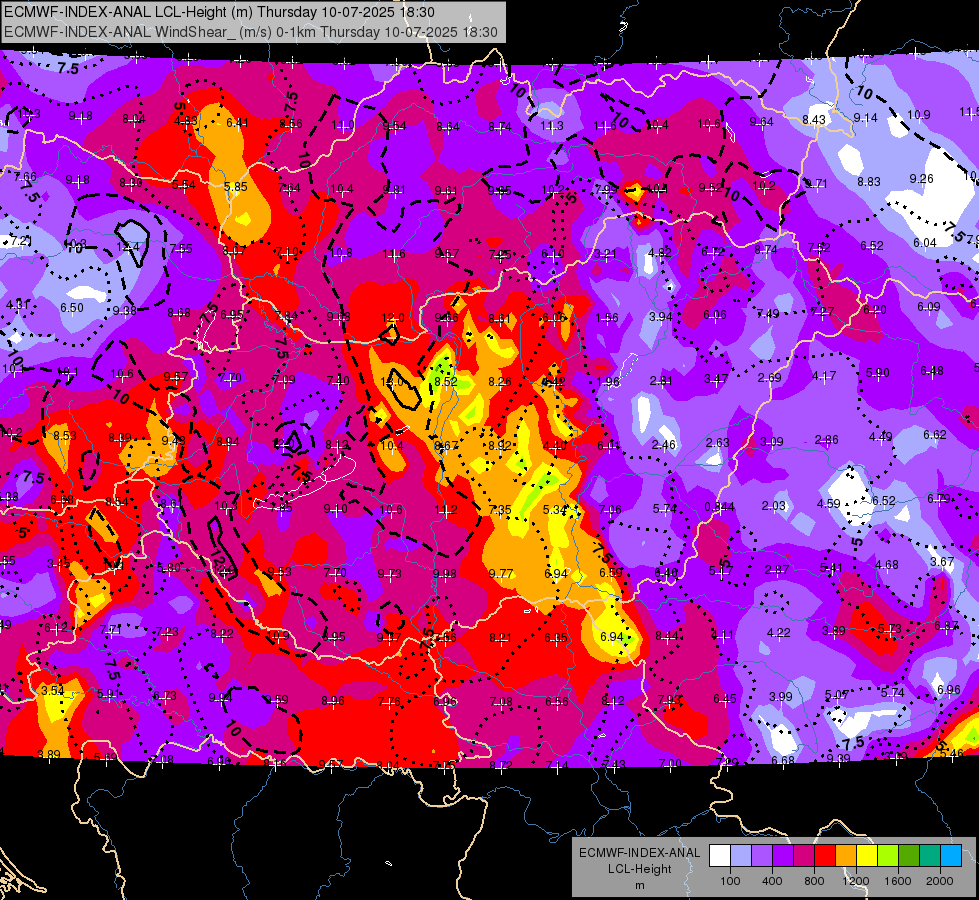The image size is (979, 900).
Task: Click the legend scale label 2000
Action: click(x=940, y=881)
